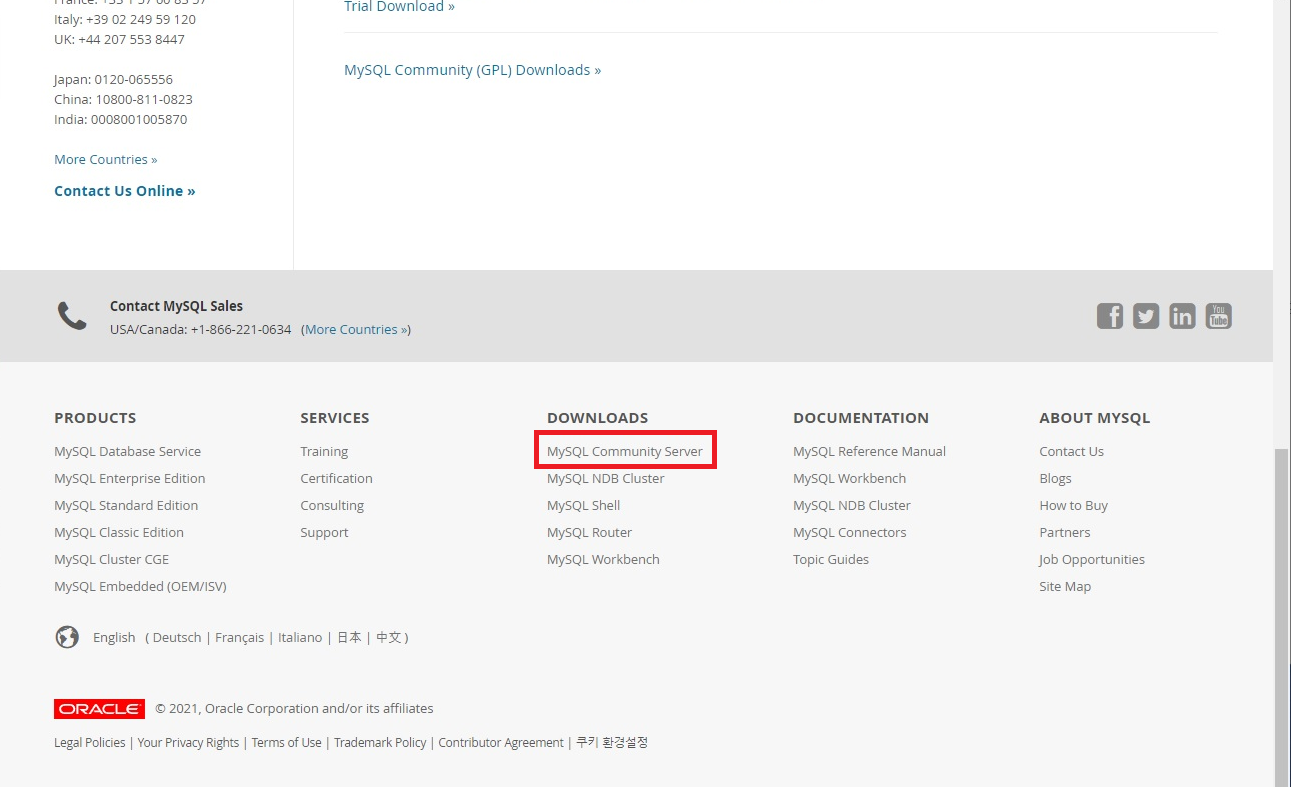Click the vertical scrollbar thumb
This screenshot has width=1291, height=787.
click(x=1282, y=618)
